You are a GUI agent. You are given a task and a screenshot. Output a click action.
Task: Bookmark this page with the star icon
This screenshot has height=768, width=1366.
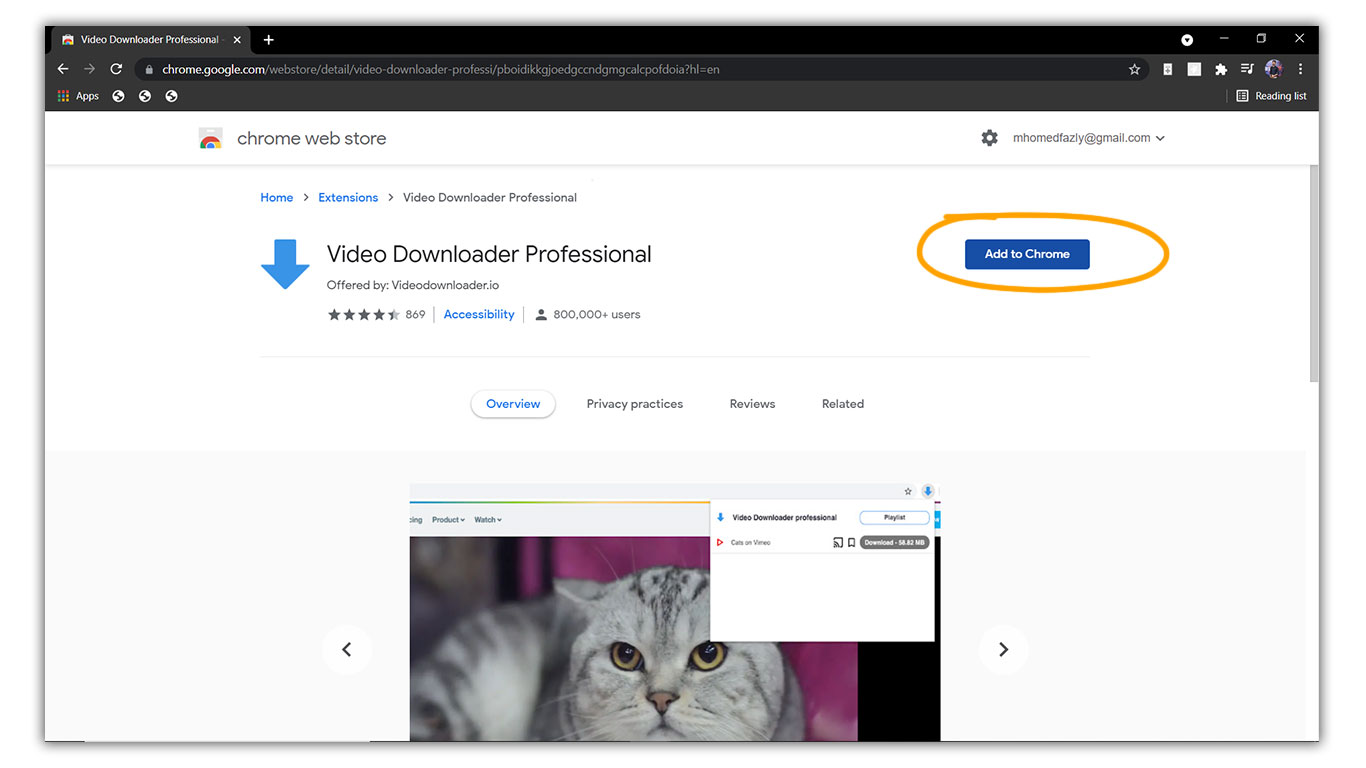tap(1134, 69)
